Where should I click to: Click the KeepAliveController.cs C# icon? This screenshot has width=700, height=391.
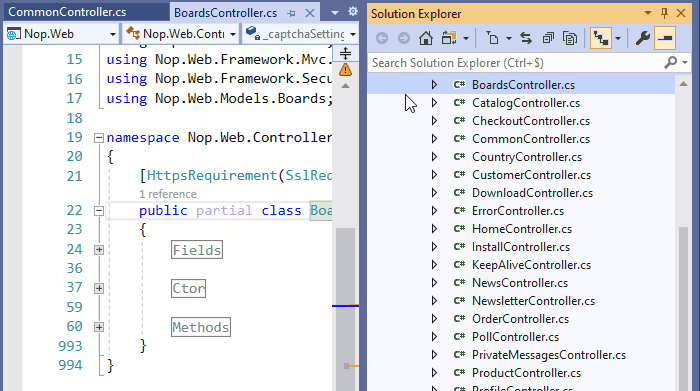(459, 265)
